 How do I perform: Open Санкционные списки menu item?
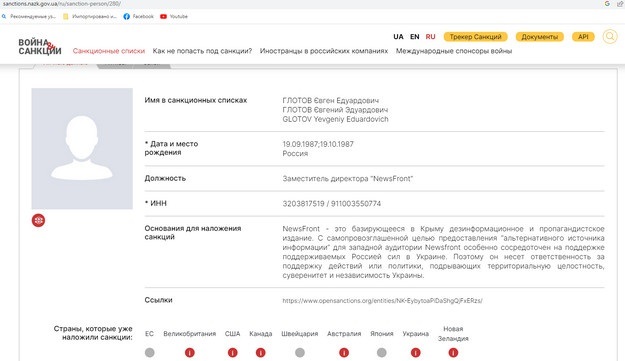109,51
